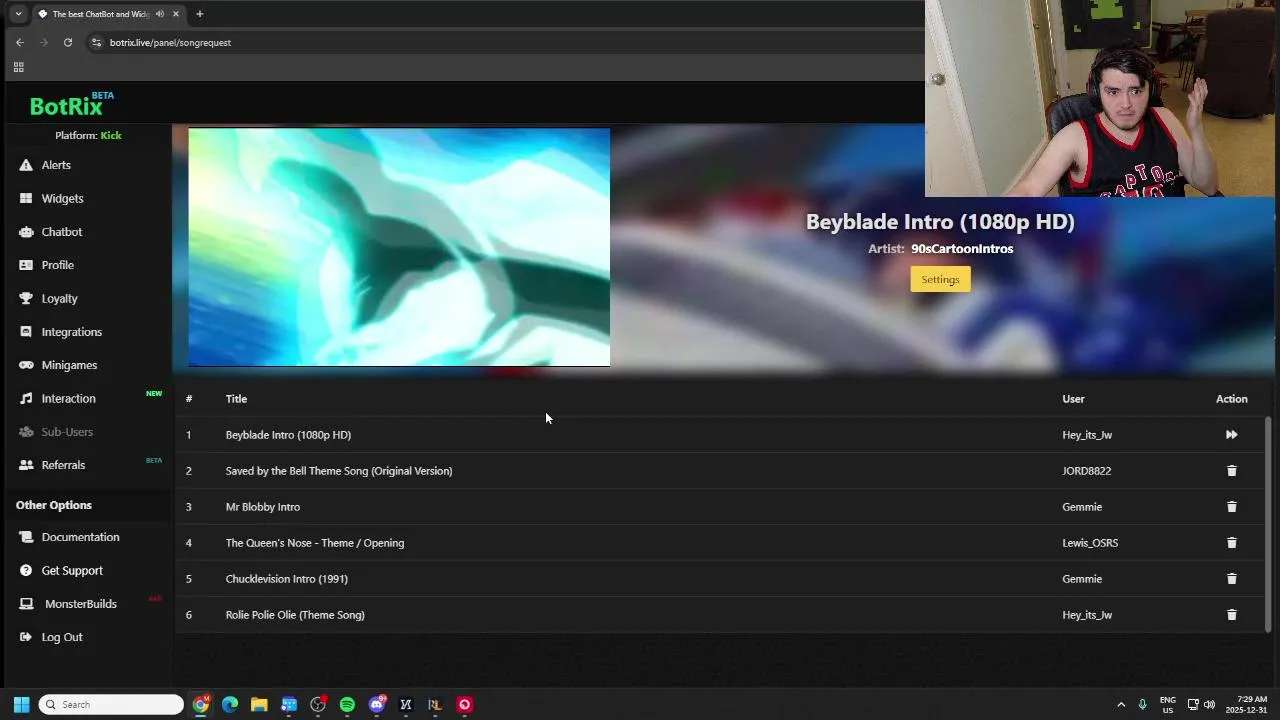The width and height of the screenshot is (1280, 720).
Task: Select the Beyblade Intro (1080p HD) row title
Action: pyautogui.click(x=288, y=435)
